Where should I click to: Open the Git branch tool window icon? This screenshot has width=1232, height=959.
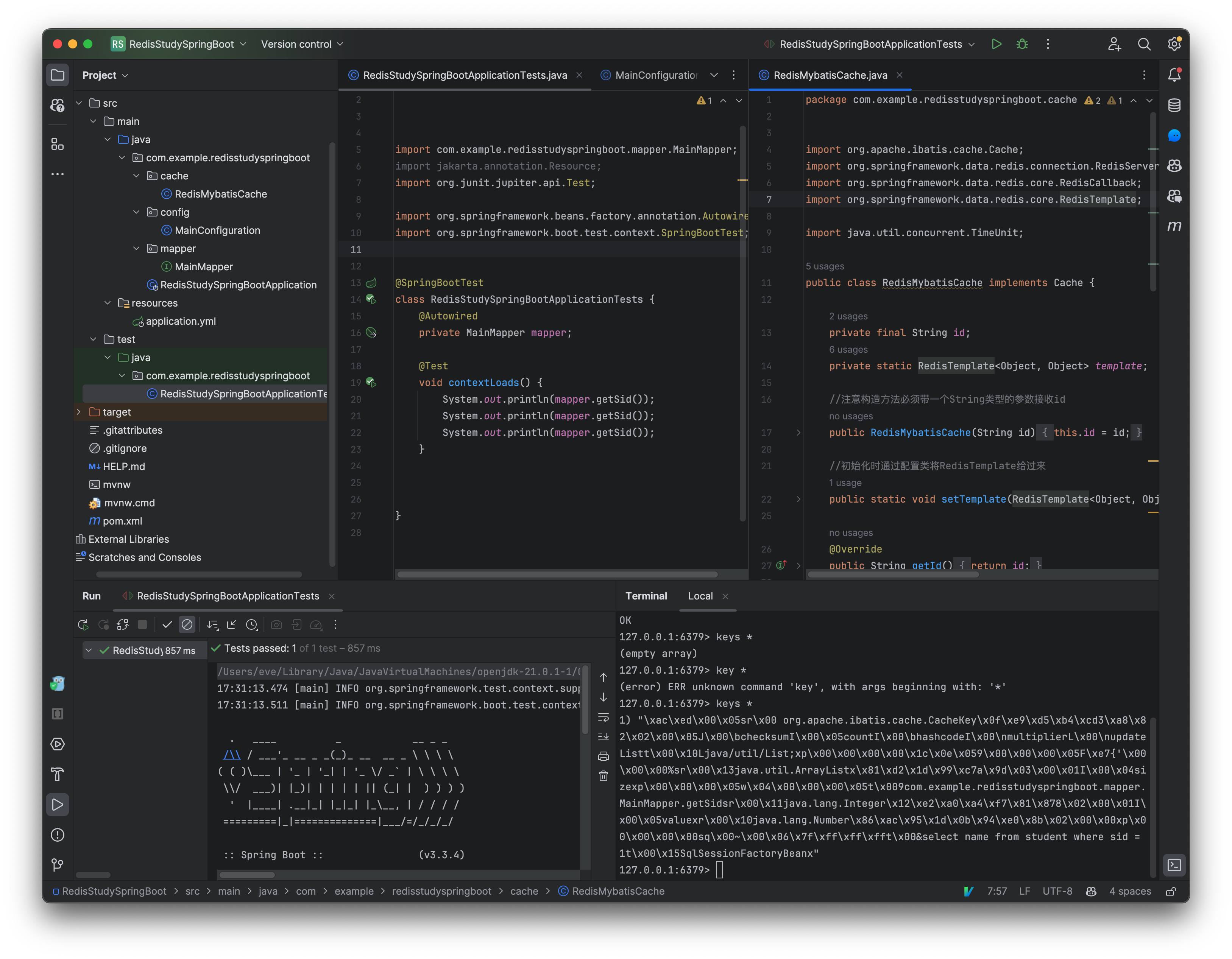58,865
